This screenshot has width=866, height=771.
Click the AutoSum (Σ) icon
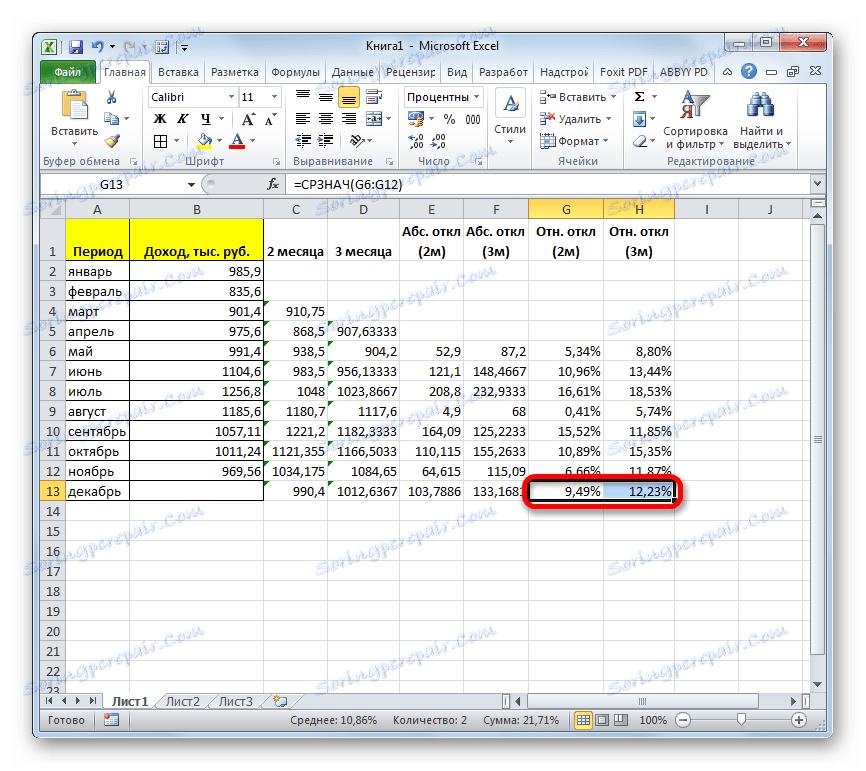(637, 97)
